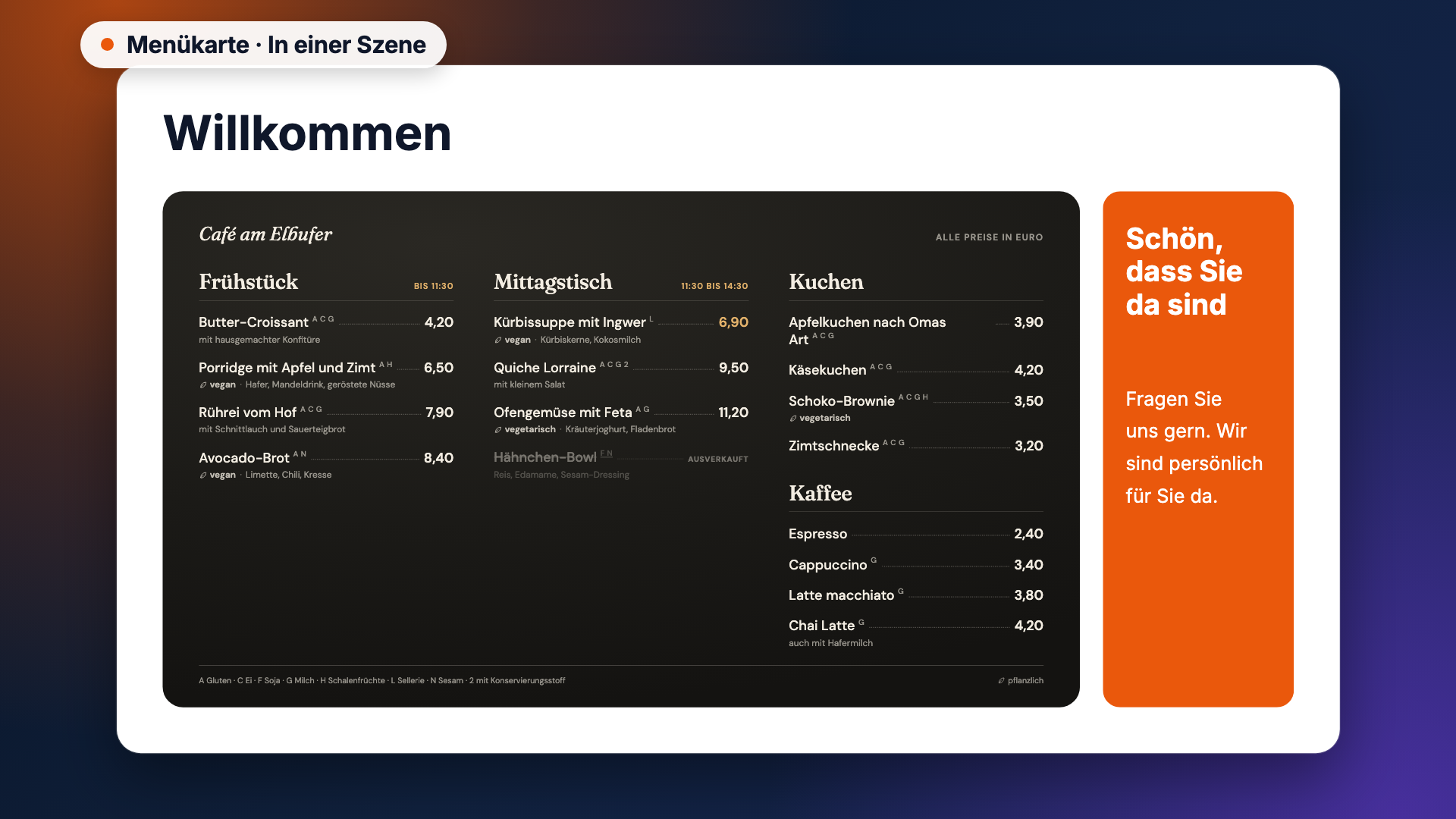Viewport: 1456px width, 819px height.
Task: Click the price 8,40 for Avocado-Brot
Action: pos(438,458)
